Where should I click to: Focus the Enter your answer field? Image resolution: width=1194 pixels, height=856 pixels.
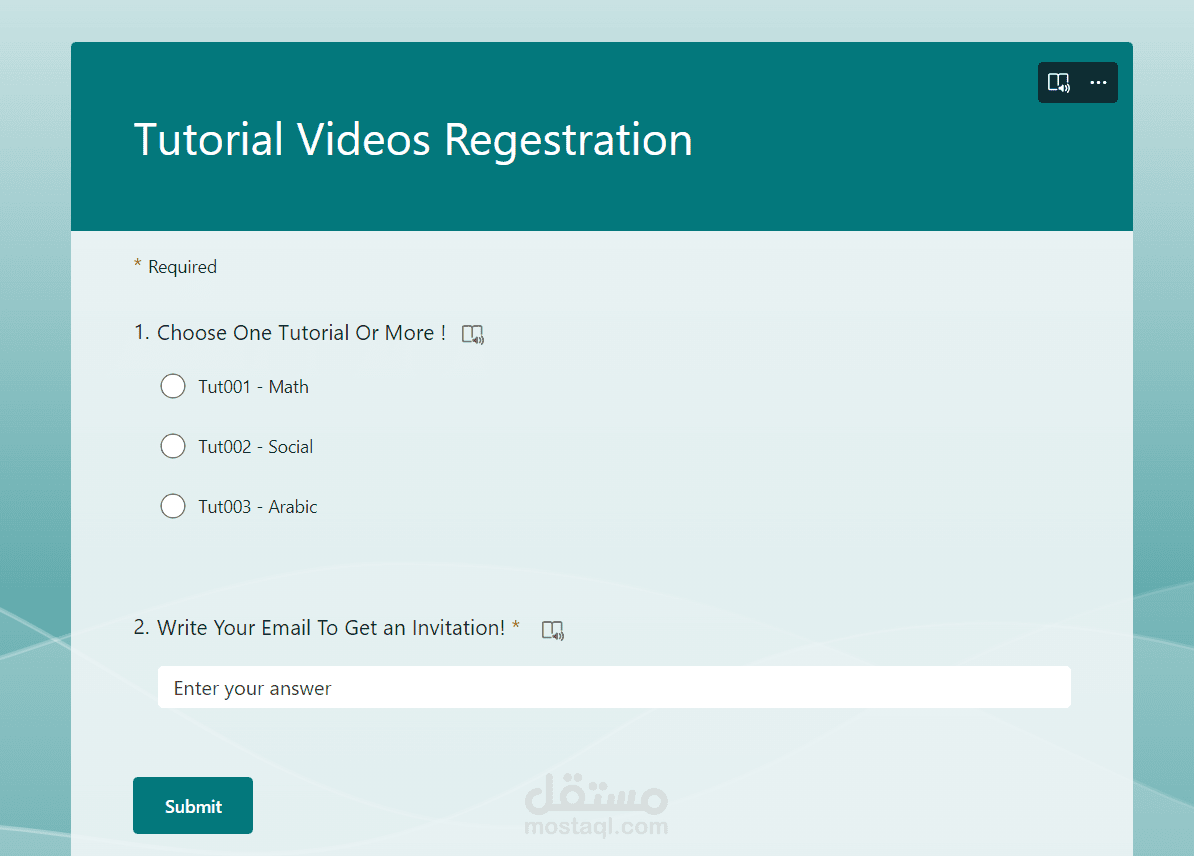[x=614, y=688]
